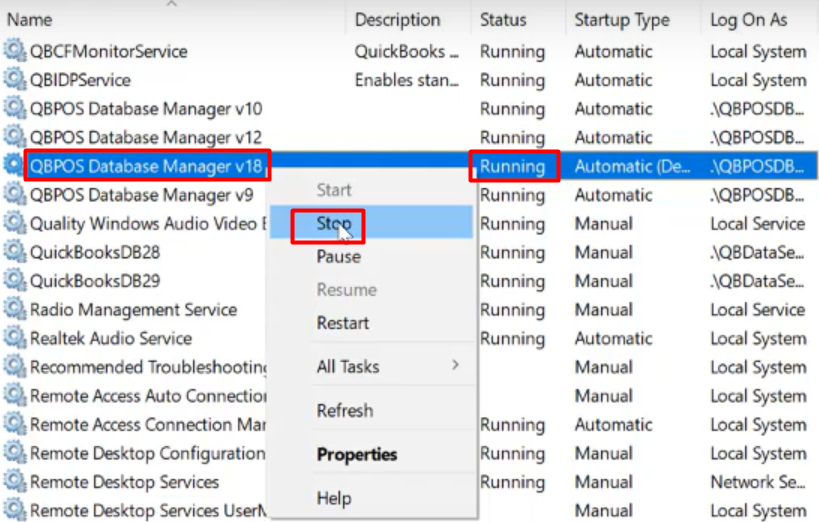Select the QBIDPService service name

80,80
